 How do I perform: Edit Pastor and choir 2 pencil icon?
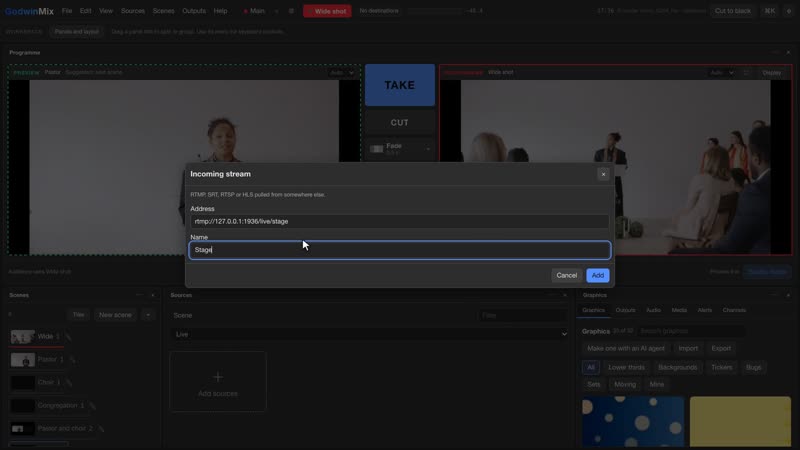tap(101, 429)
